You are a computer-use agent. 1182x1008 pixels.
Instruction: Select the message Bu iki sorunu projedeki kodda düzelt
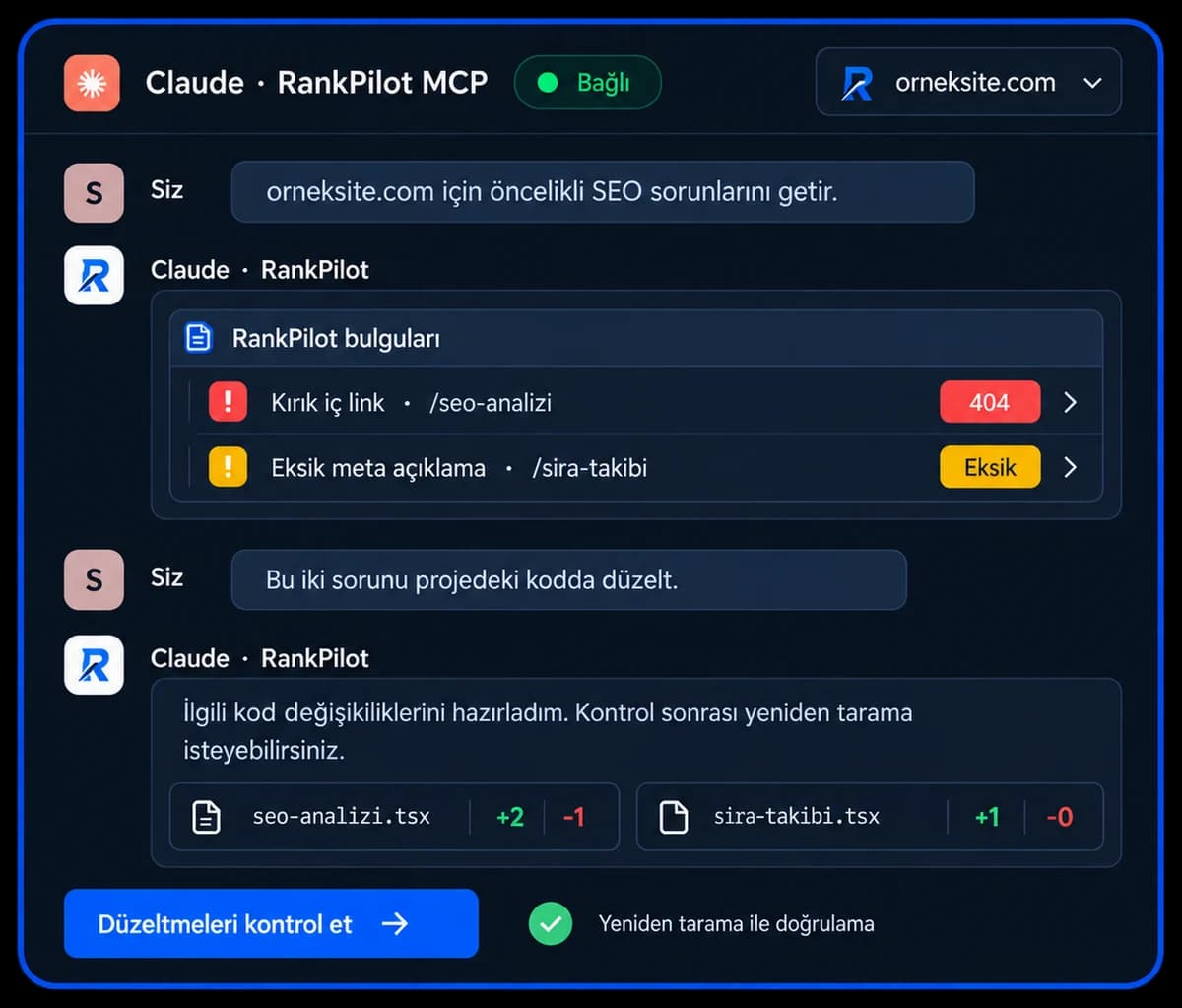pyautogui.click(x=568, y=579)
